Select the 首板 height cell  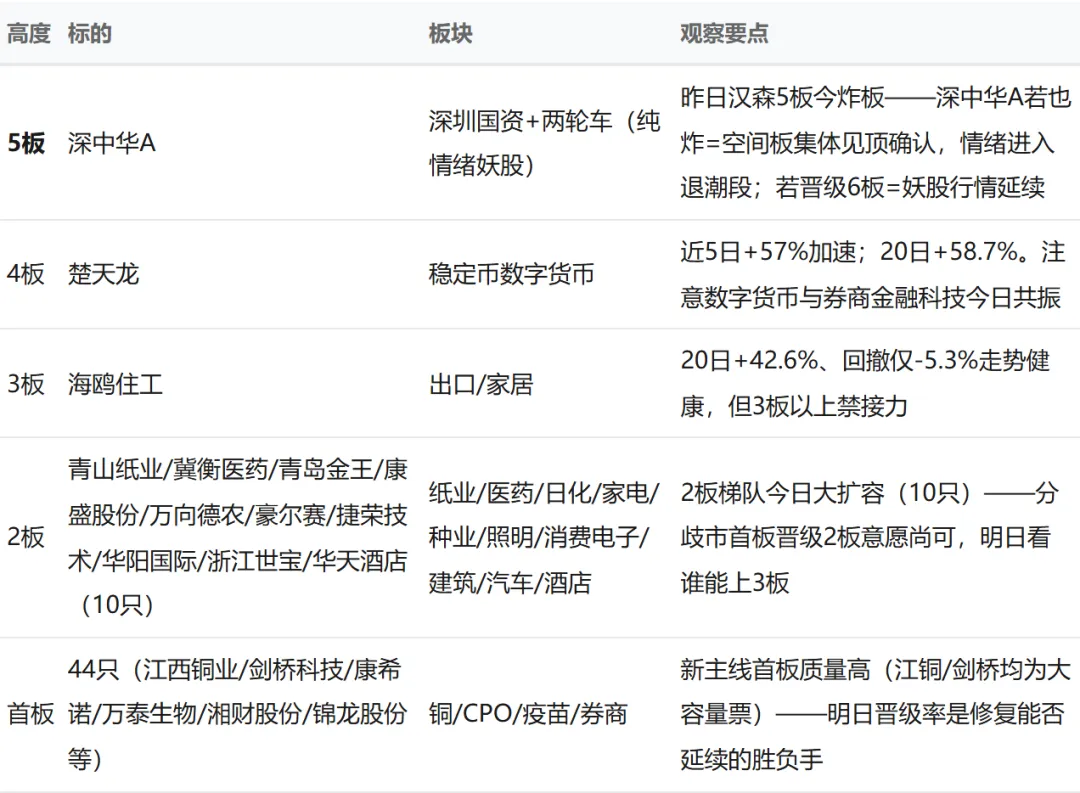[x=30, y=714]
